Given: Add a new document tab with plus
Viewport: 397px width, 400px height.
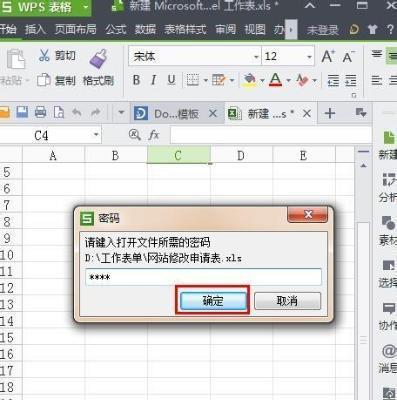Looking at the screenshot, I should [330, 114].
